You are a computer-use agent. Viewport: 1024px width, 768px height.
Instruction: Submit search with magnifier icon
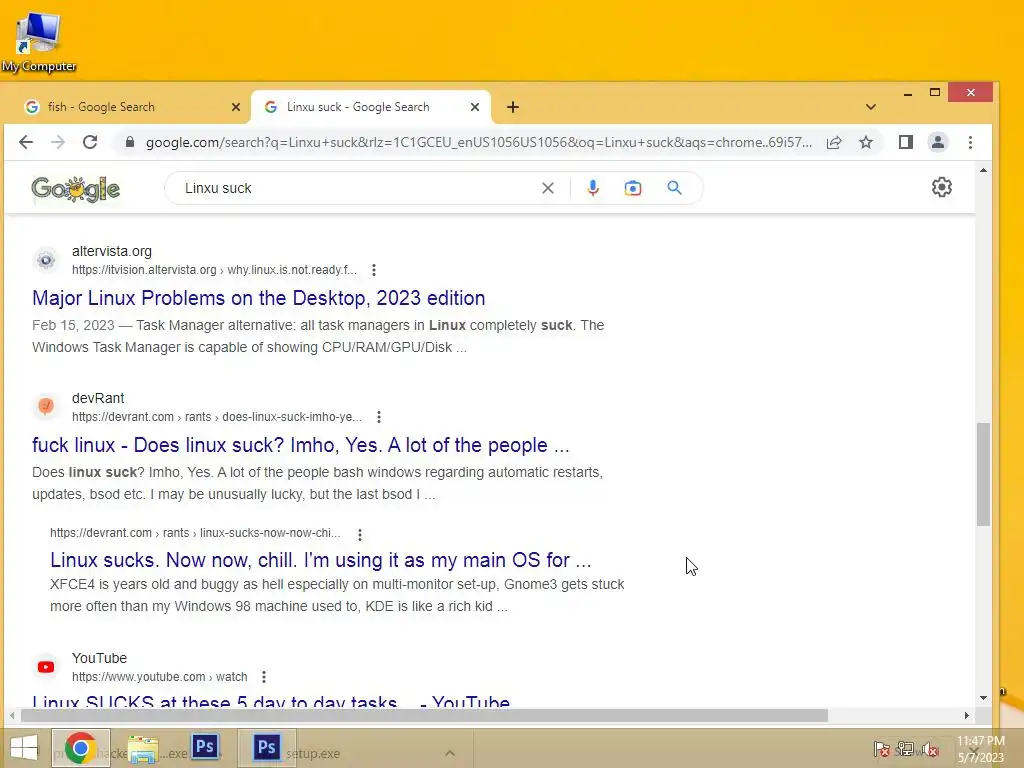[675, 188]
